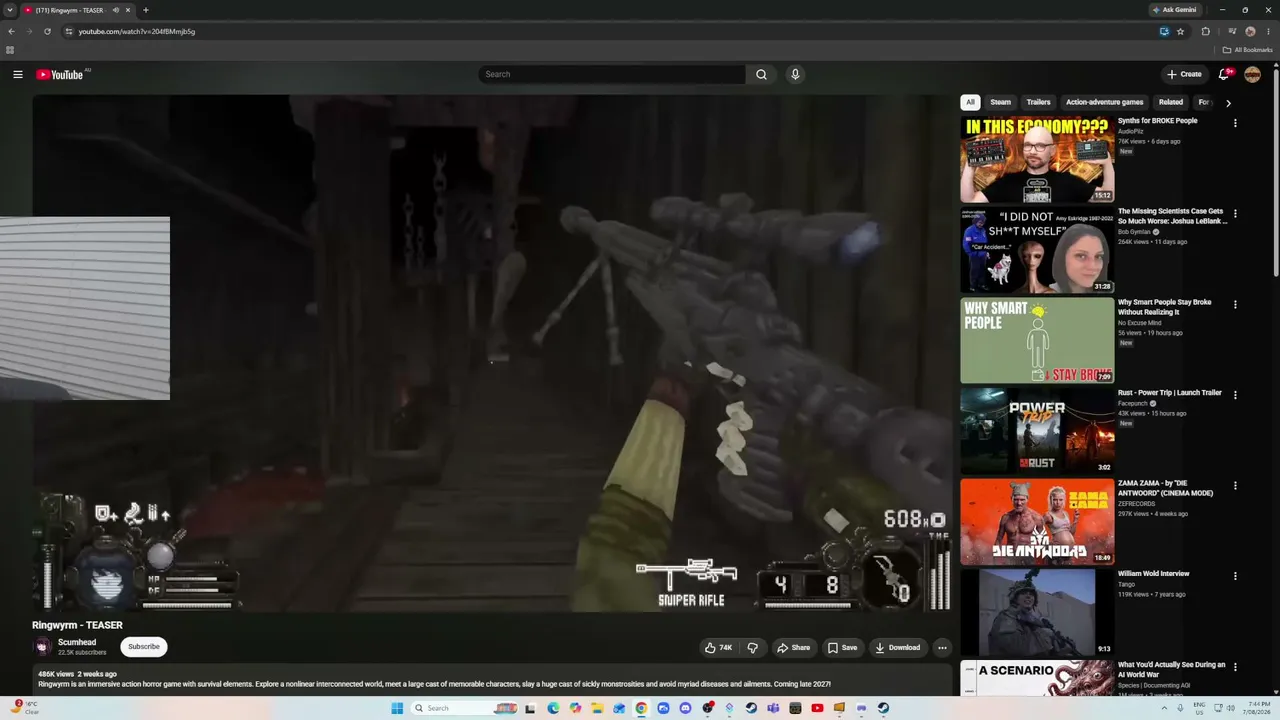Open options for Rust Power Trip trailer

pyautogui.click(x=1235, y=395)
